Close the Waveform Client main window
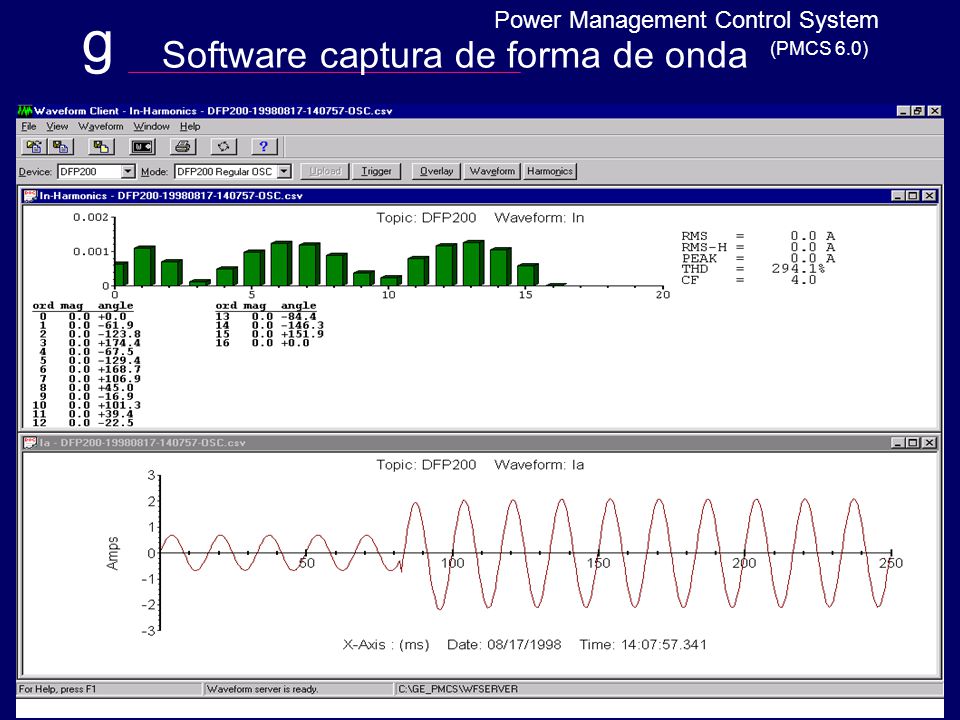The image size is (960, 720). click(934, 111)
